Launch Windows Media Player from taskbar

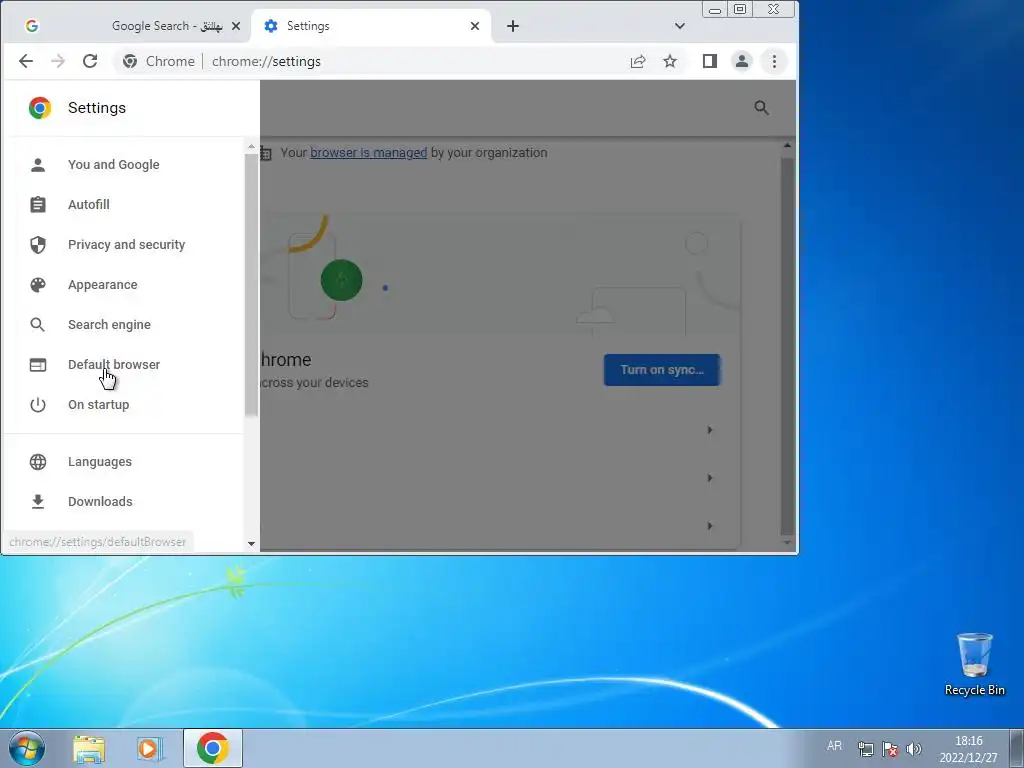point(150,749)
